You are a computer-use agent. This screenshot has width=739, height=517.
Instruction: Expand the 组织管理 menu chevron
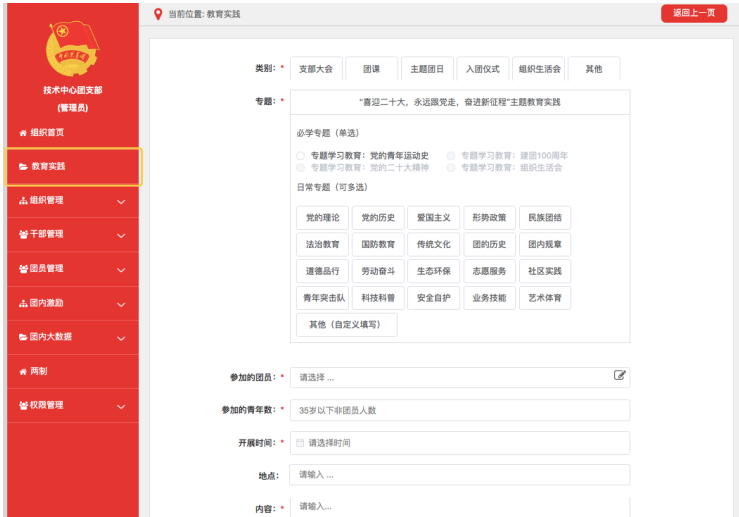(x=121, y=202)
